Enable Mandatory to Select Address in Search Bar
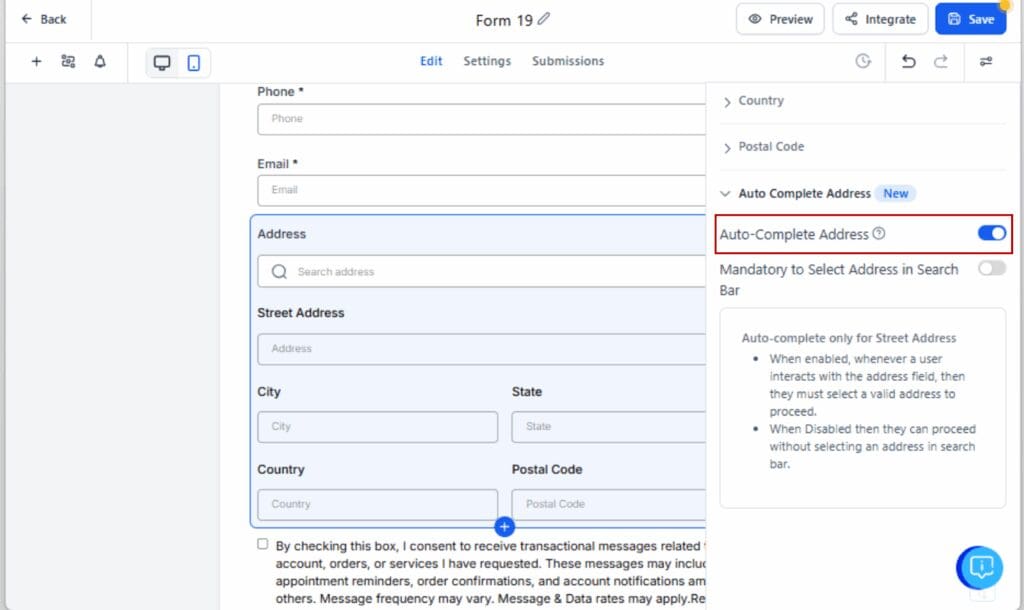 991,268
